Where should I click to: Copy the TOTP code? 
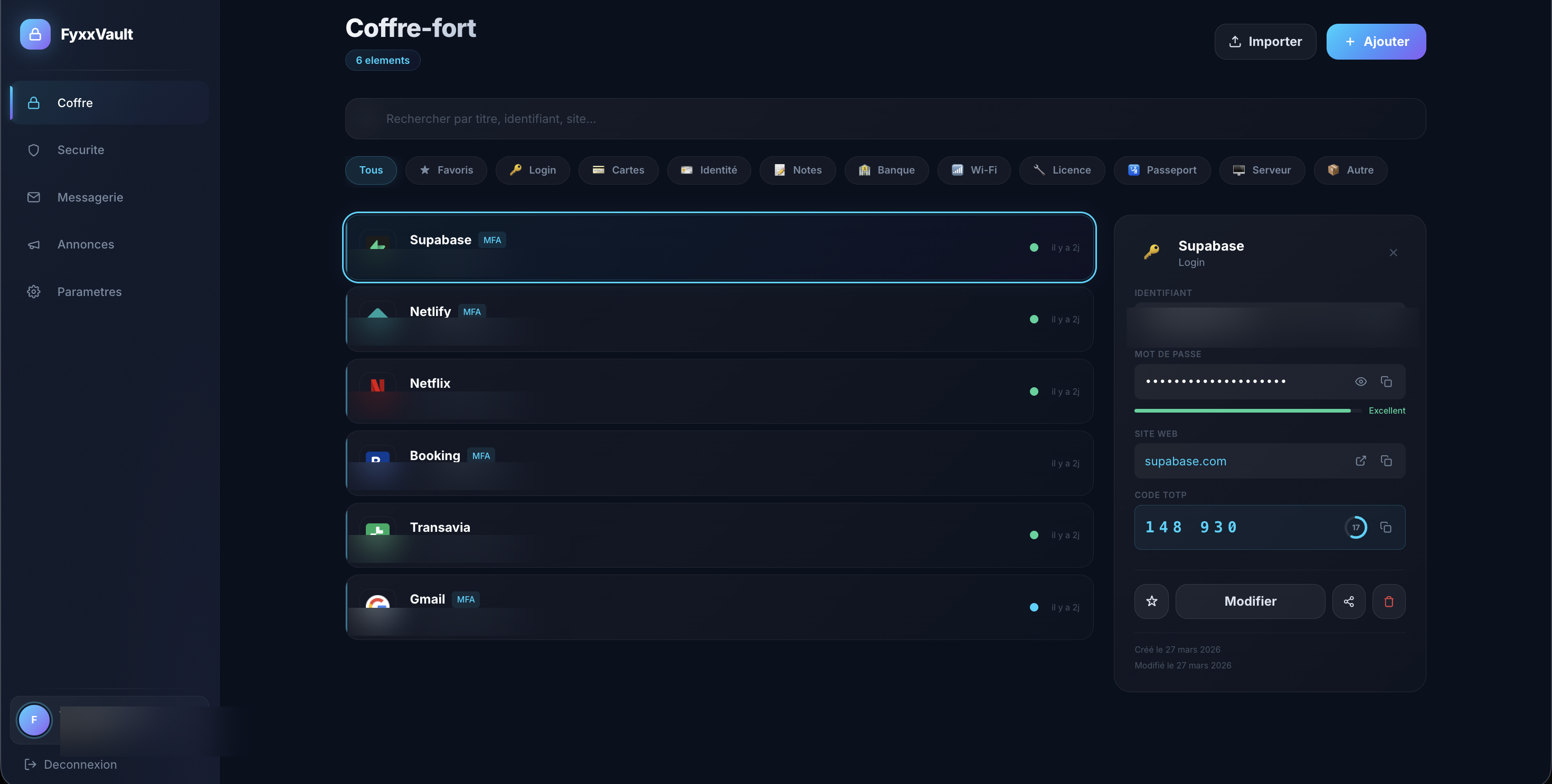1386,528
